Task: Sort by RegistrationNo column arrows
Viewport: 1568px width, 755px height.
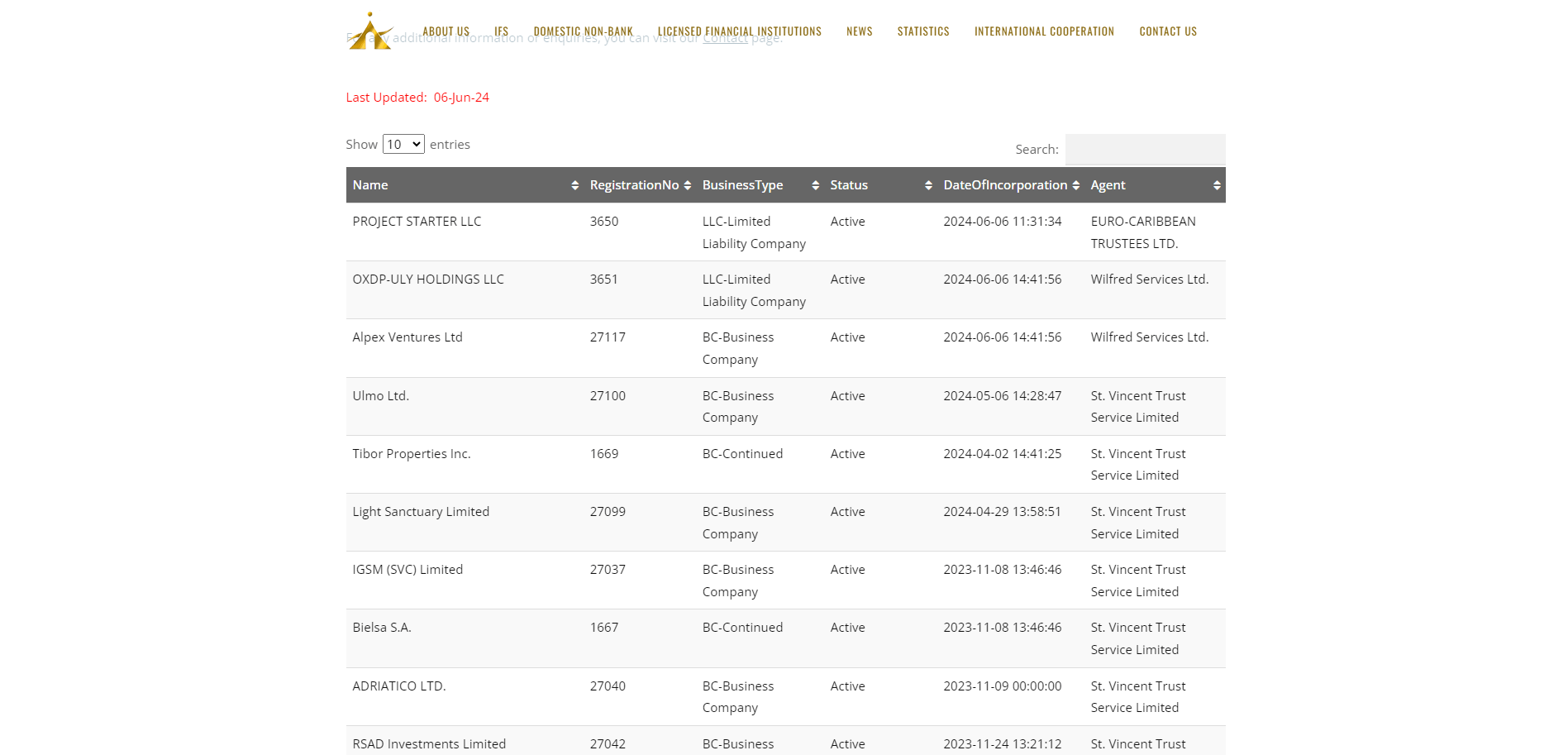Action: 687,185
